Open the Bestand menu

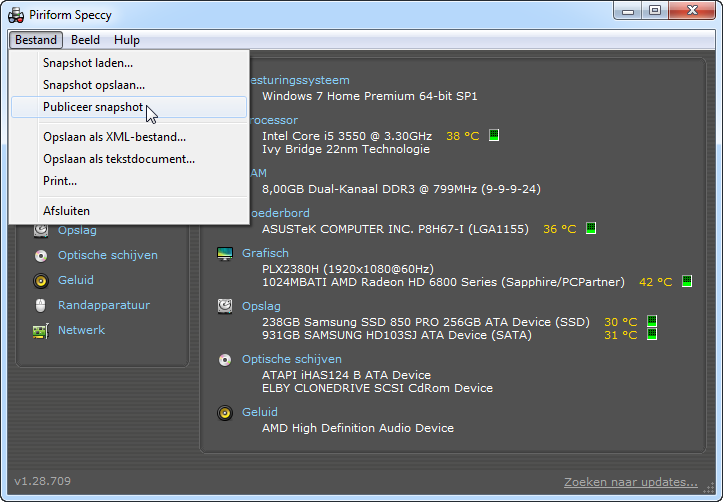point(36,40)
